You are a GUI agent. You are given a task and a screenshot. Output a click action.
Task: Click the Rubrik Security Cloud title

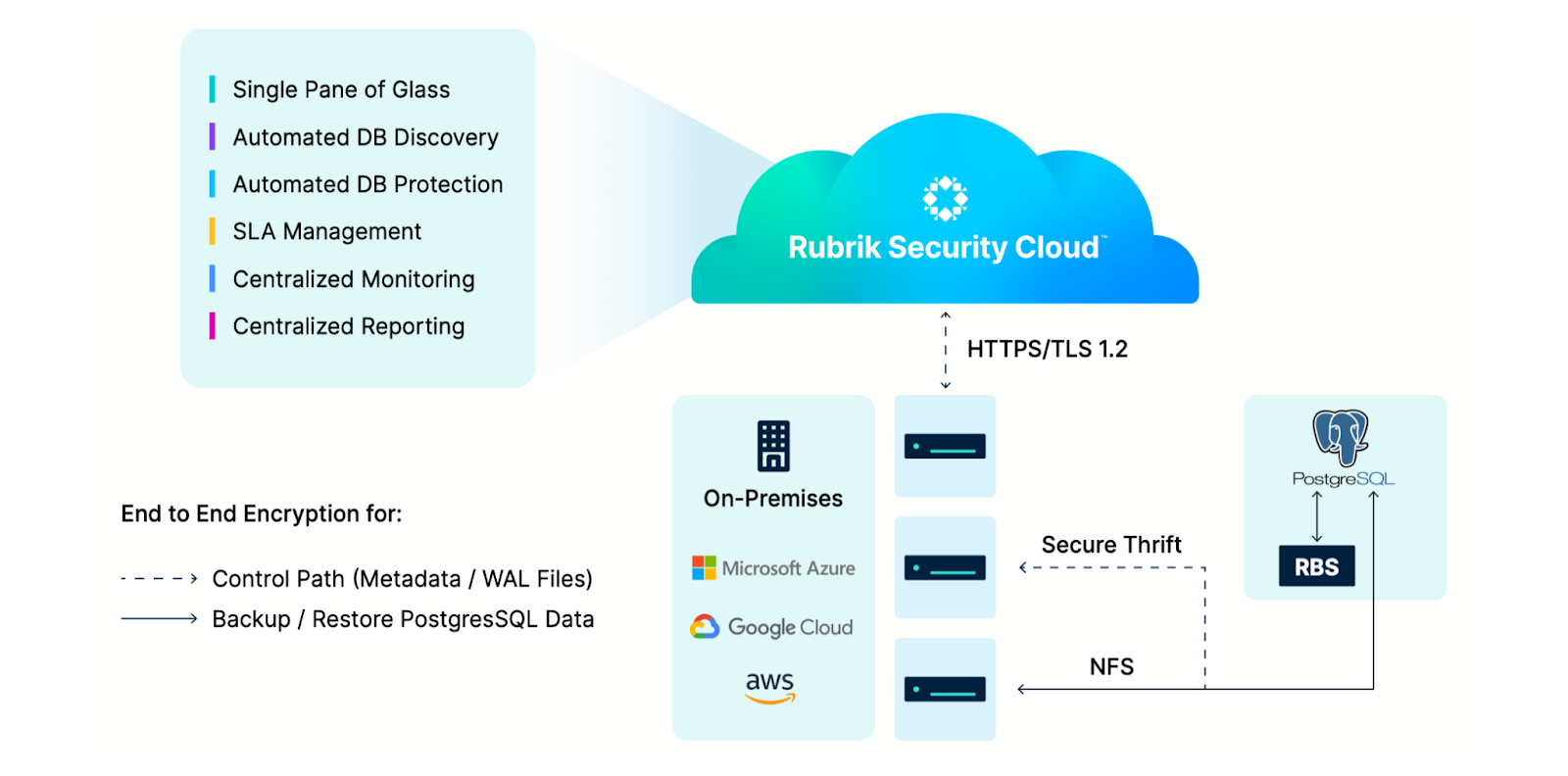[947, 248]
